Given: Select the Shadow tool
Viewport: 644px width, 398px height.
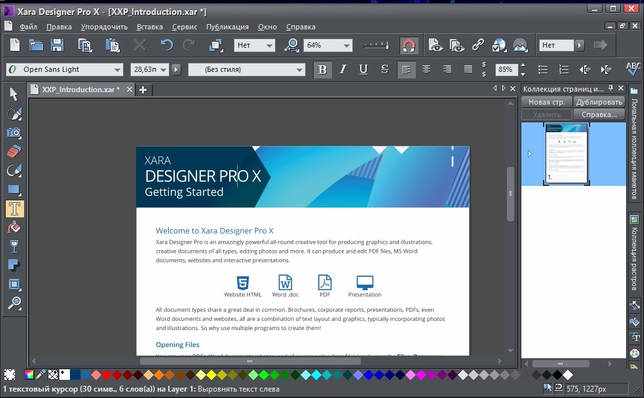Looking at the screenshot, I should (x=14, y=265).
